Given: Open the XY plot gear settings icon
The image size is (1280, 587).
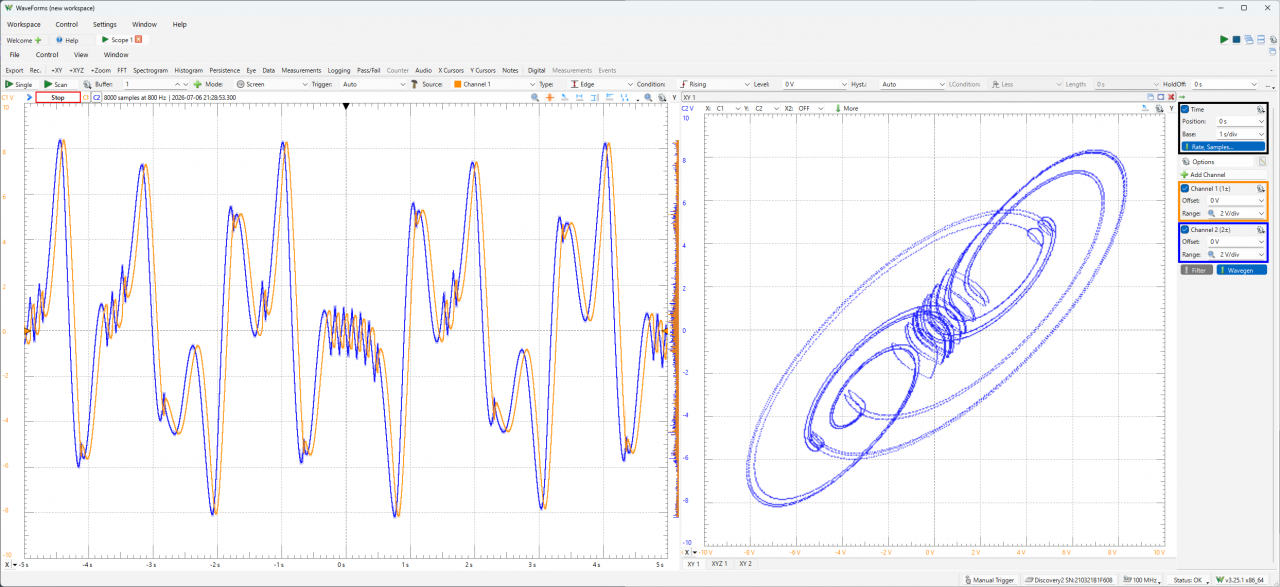Looking at the screenshot, I should click(x=1159, y=109).
